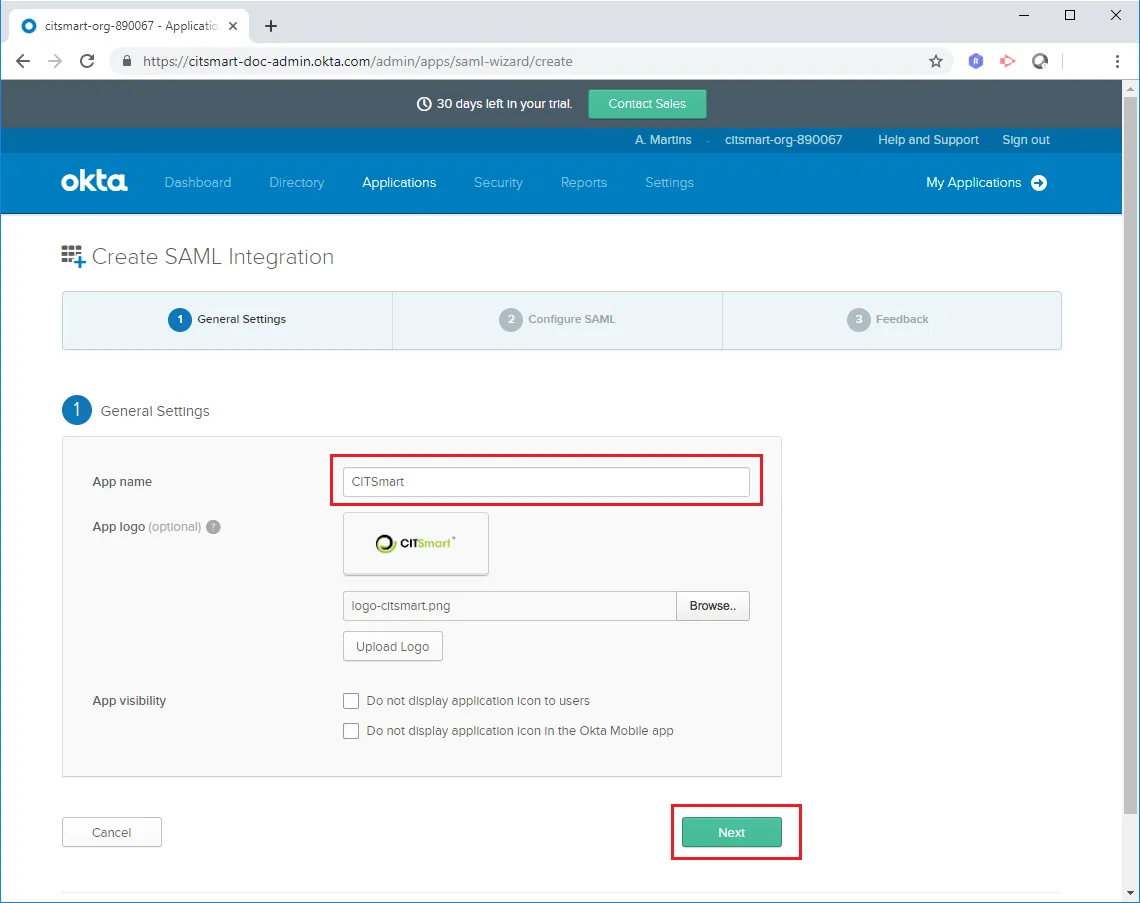
Task: Click the browser address bar URL
Action: coord(358,61)
